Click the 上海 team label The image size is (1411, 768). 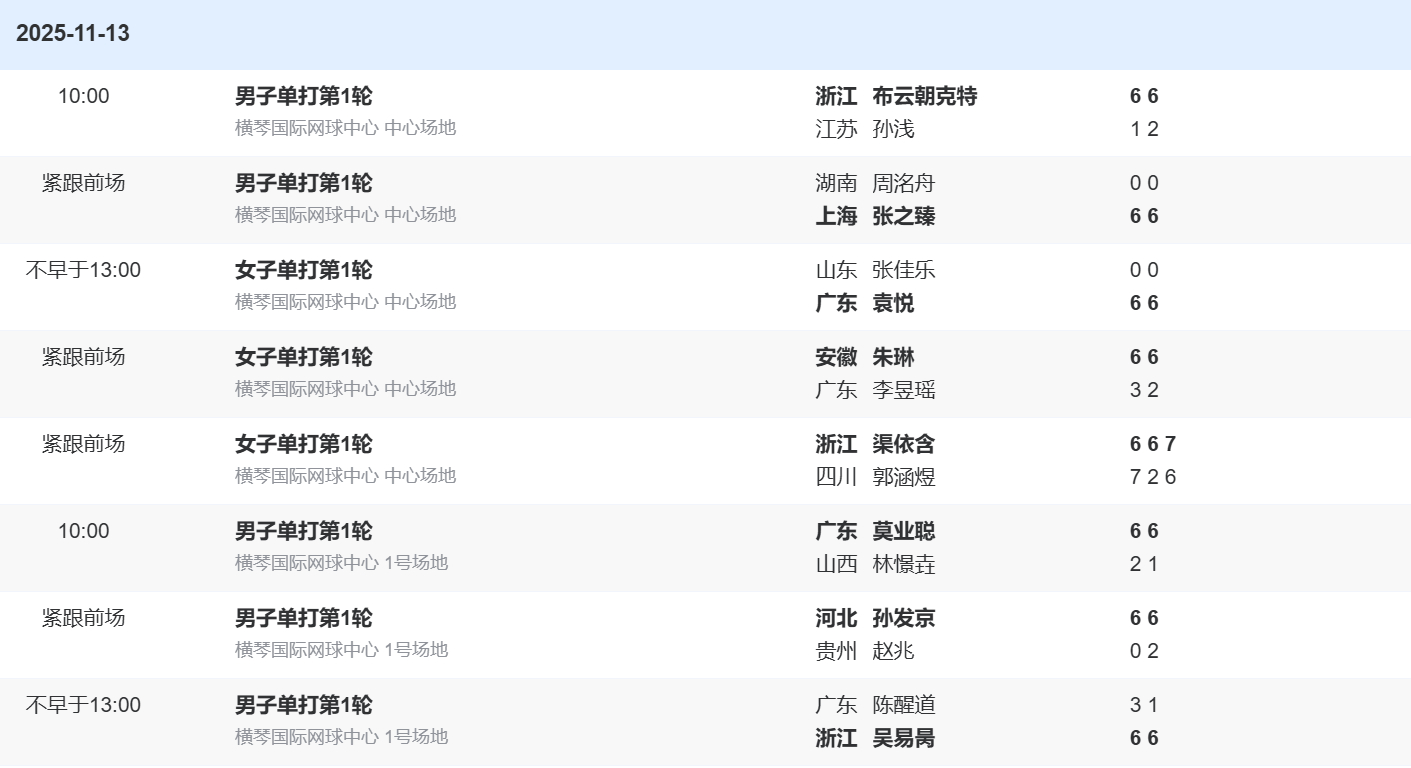click(837, 216)
